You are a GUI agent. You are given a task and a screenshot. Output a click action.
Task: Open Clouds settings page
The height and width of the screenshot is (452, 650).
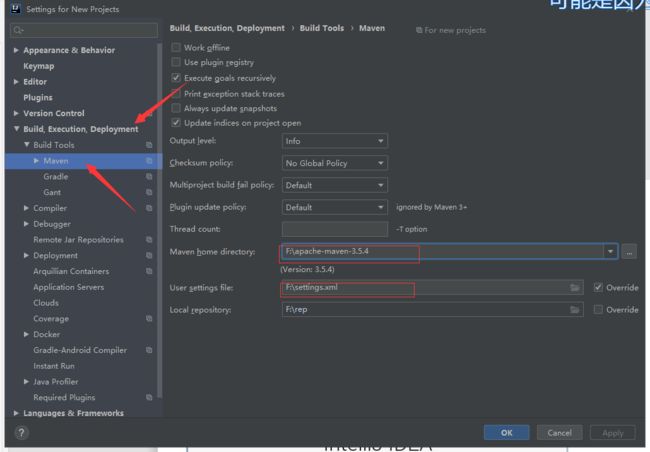point(46,303)
